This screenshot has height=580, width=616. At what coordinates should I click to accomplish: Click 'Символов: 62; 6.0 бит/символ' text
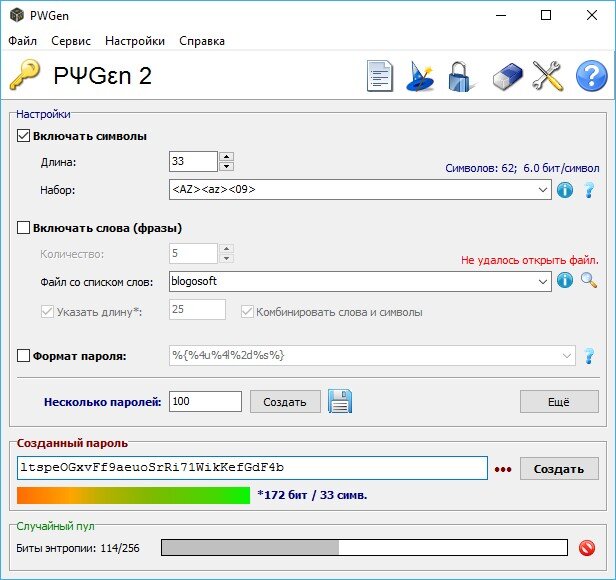point(522,168)
